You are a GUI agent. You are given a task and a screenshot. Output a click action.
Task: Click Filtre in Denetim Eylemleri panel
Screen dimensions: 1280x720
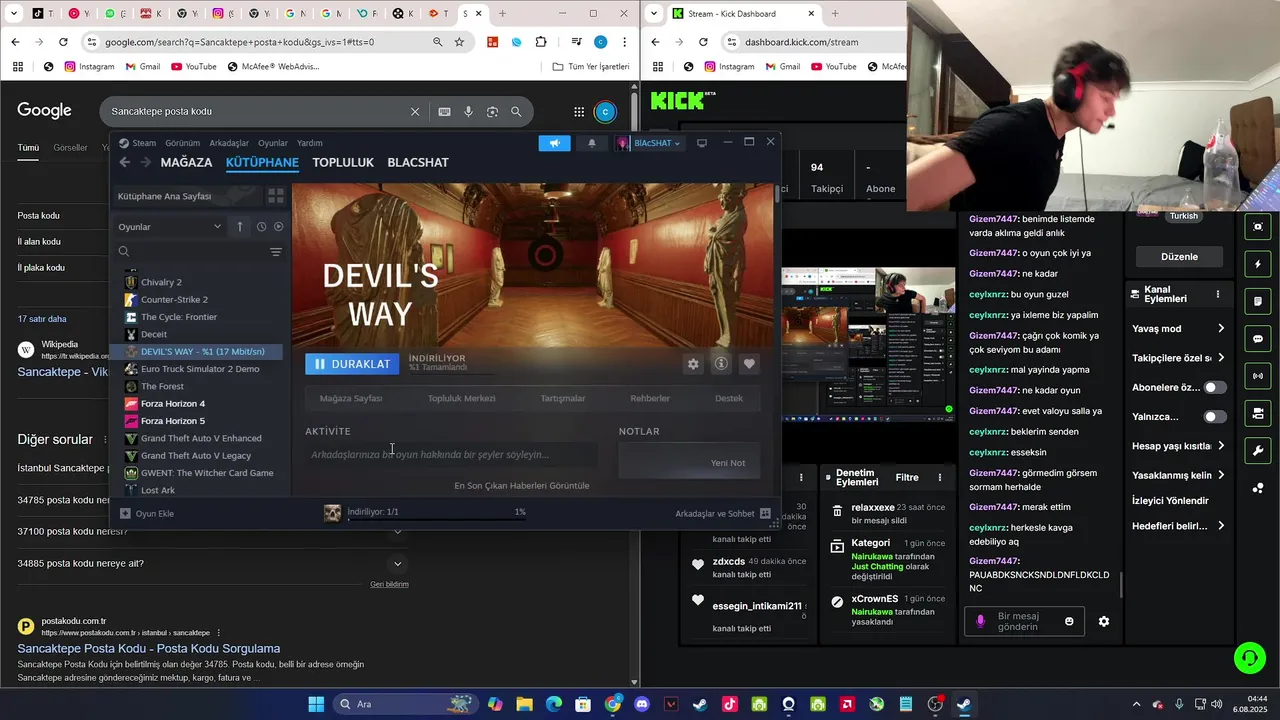907,478
